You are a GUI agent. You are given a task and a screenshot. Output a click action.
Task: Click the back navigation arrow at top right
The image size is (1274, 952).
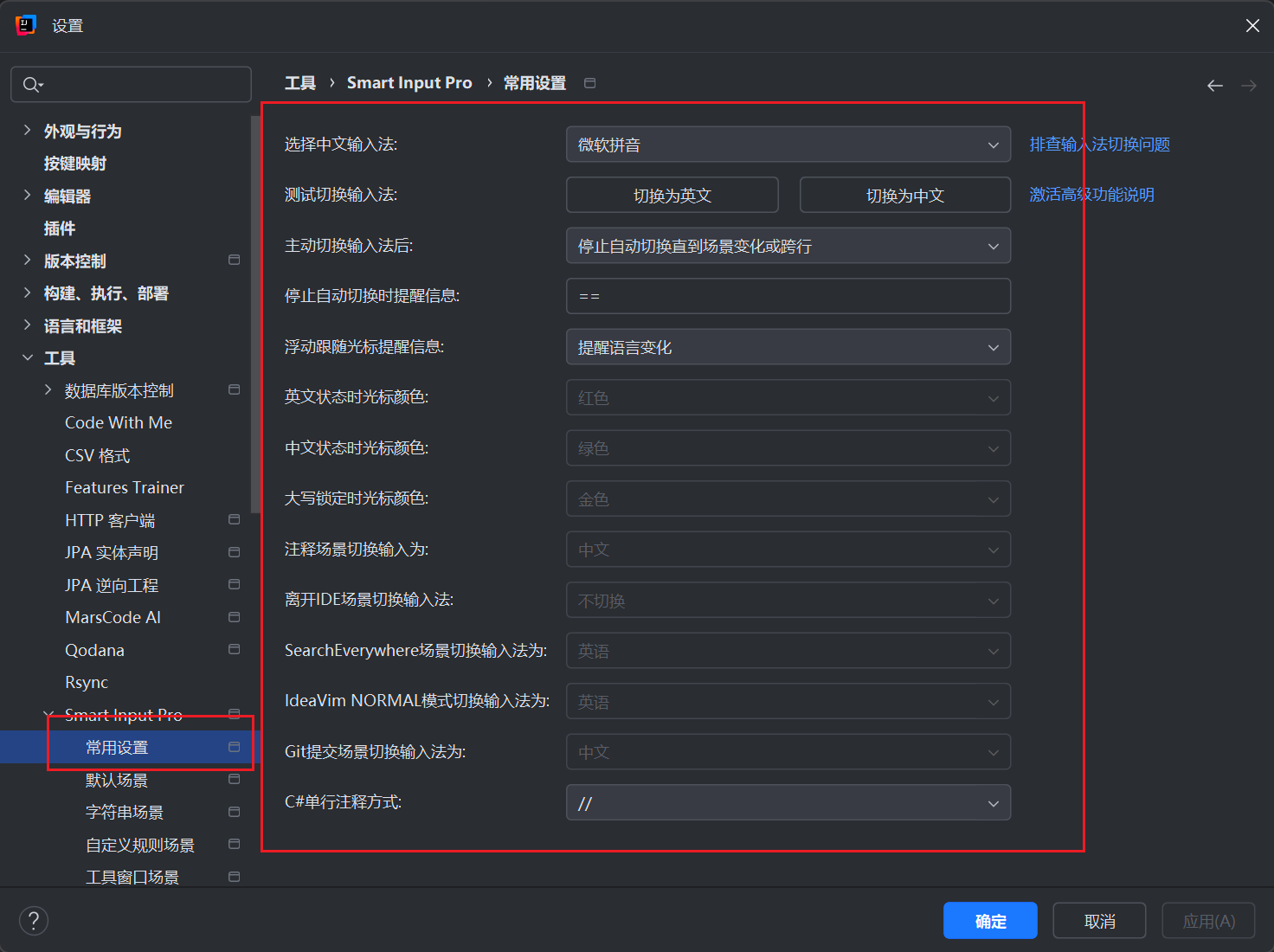pos(1214,85)
